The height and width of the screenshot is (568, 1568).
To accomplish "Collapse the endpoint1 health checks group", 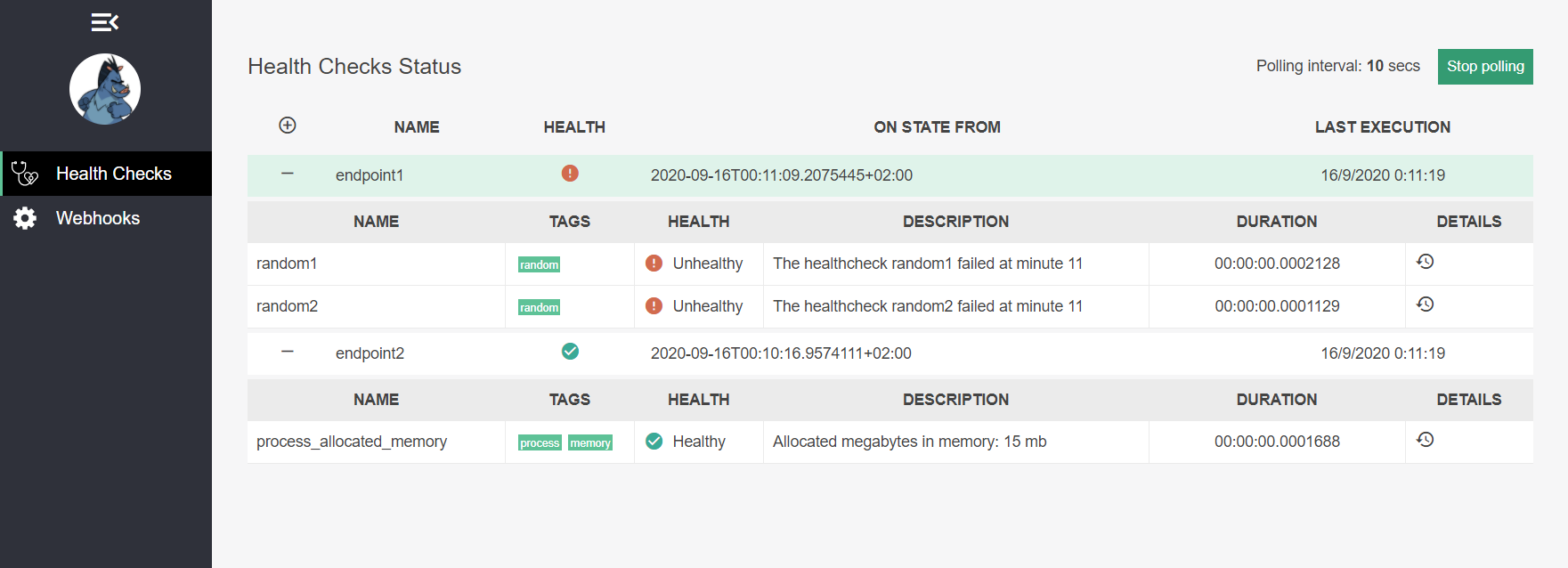I will click(287, 174).
